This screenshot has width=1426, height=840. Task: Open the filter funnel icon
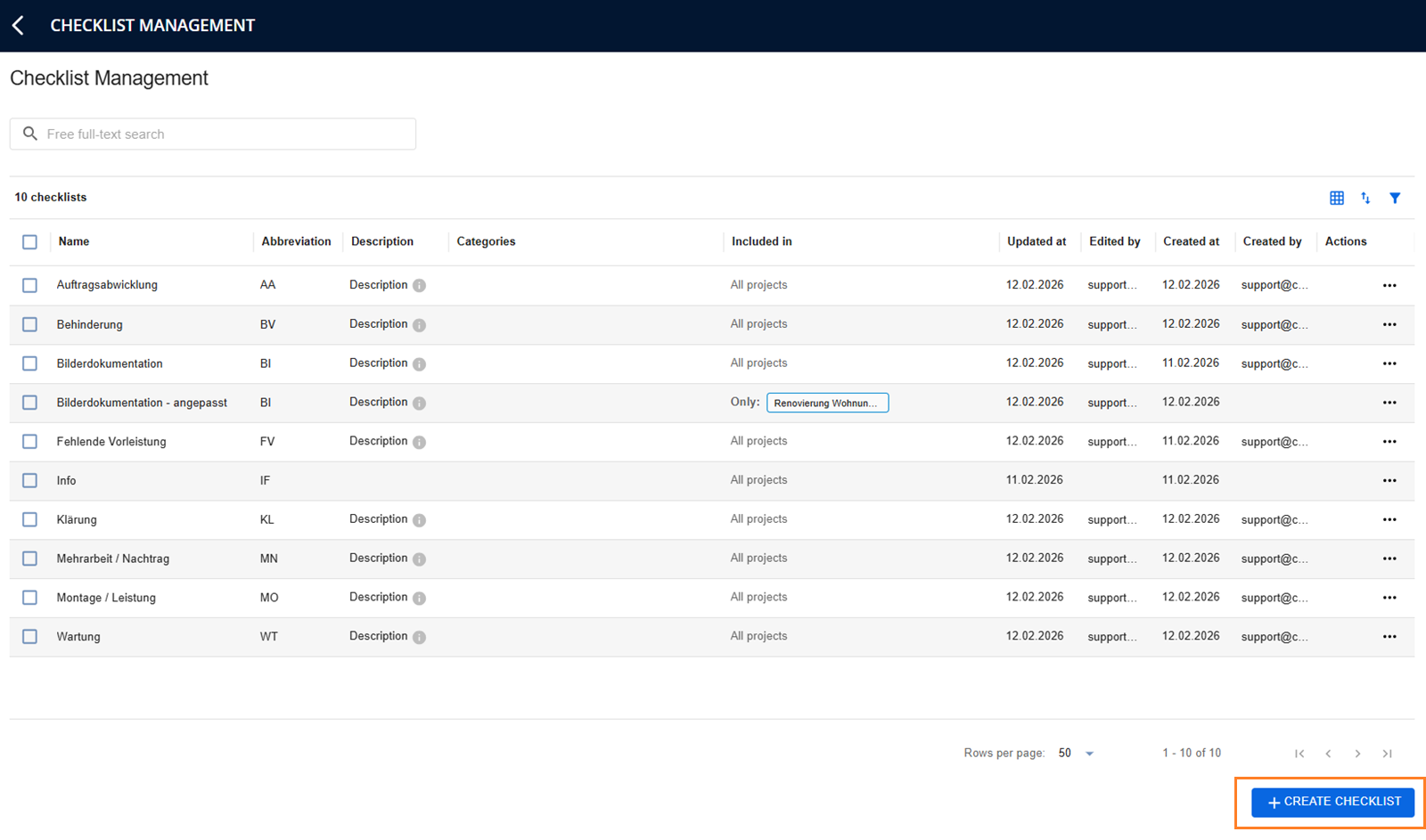1395,198
